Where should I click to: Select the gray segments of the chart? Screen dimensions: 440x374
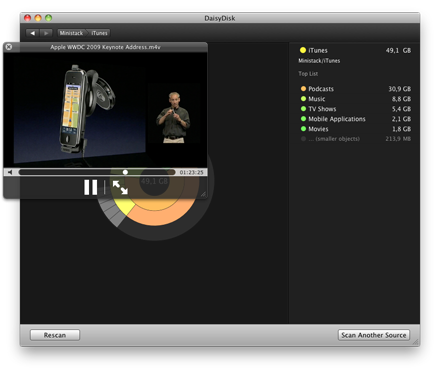click(x=113, y=211)
